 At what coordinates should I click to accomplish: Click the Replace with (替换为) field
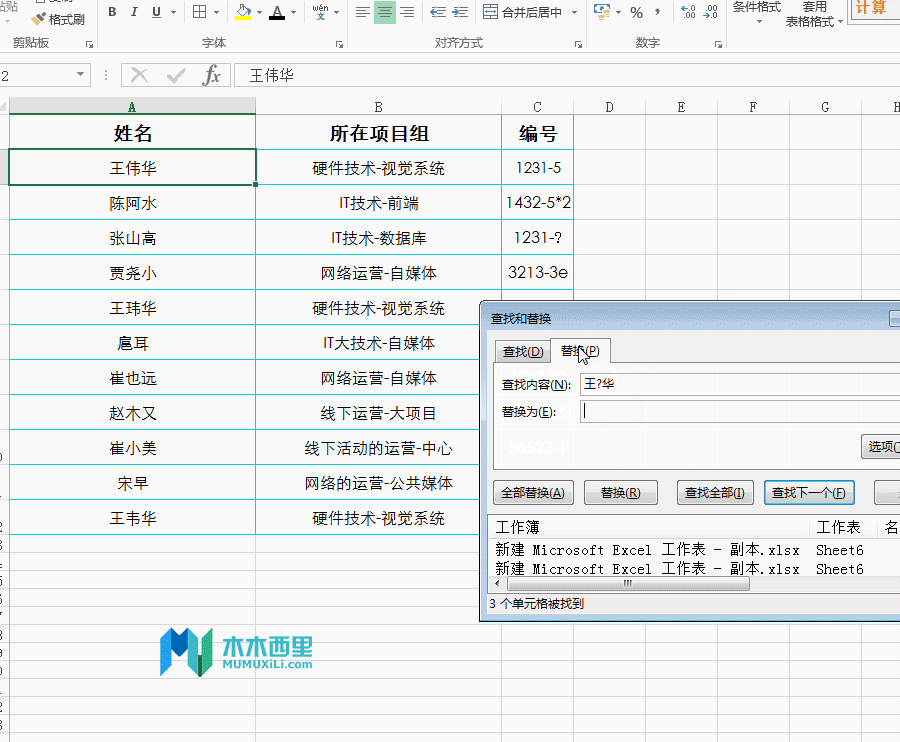[x=740, y=411]
